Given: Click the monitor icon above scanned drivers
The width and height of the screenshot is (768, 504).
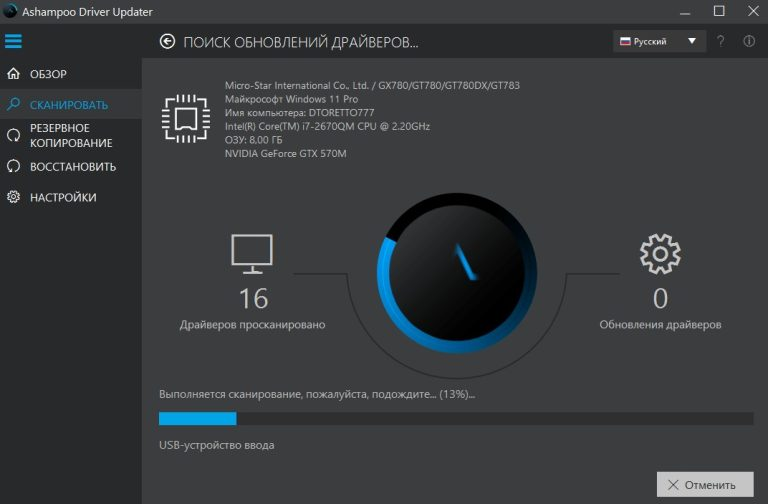Looking at the screenshot, I should [x=252, y=254].
